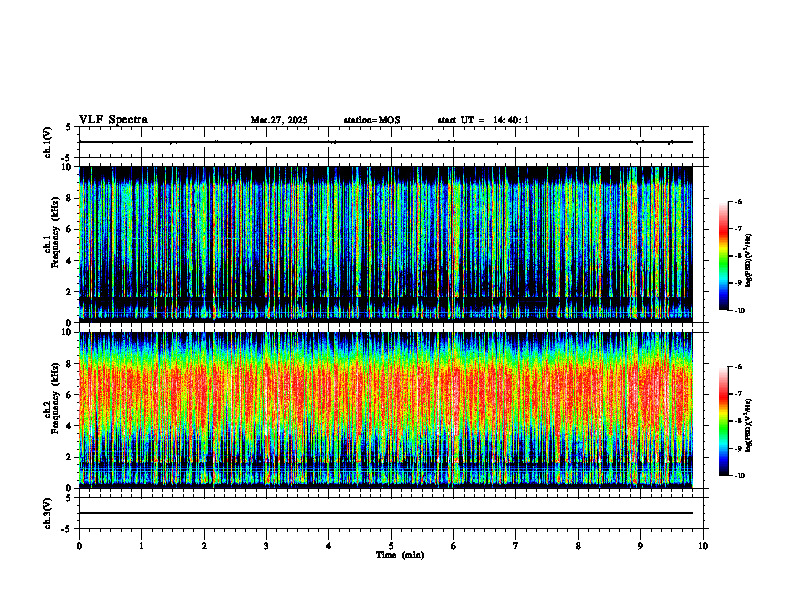Click time axis tick label "10"
Viewport: 792px width, 612px height.
tap(703, 546)
